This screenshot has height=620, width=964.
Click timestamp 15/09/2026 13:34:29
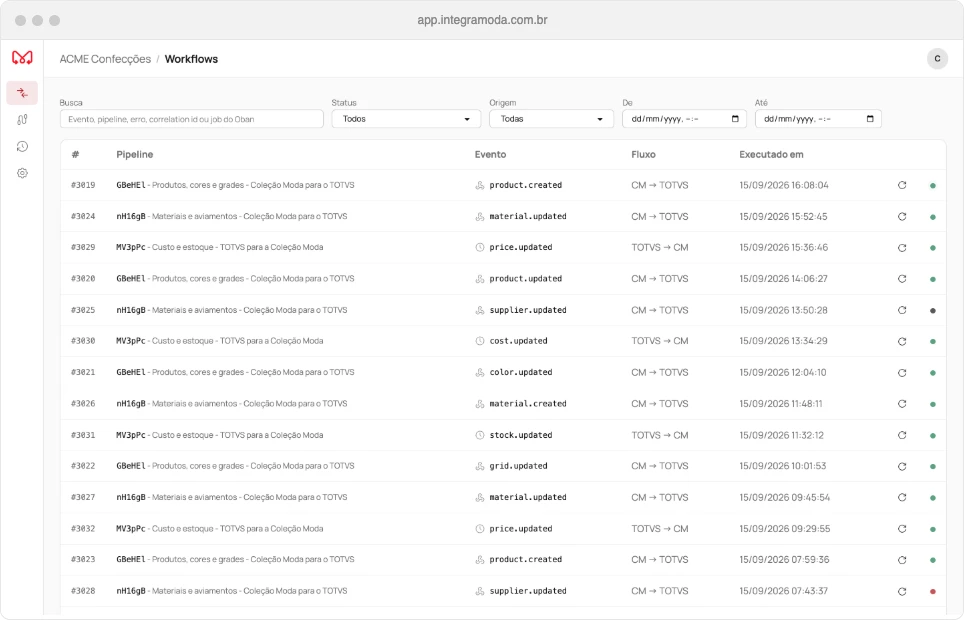pos(783,341)
